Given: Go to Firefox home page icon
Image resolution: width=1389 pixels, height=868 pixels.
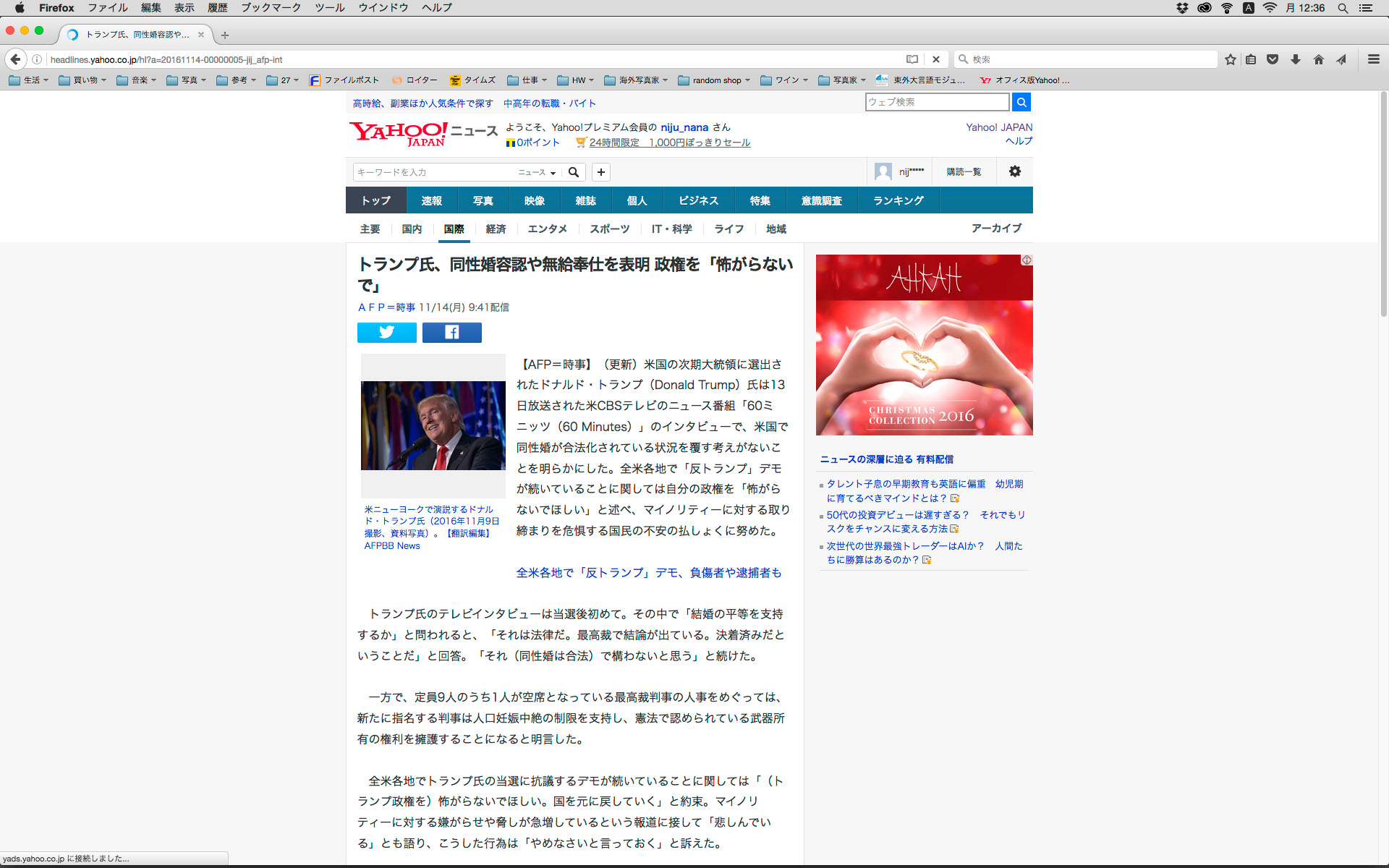Looking at the screenshot, I should tap(1318, 59).
